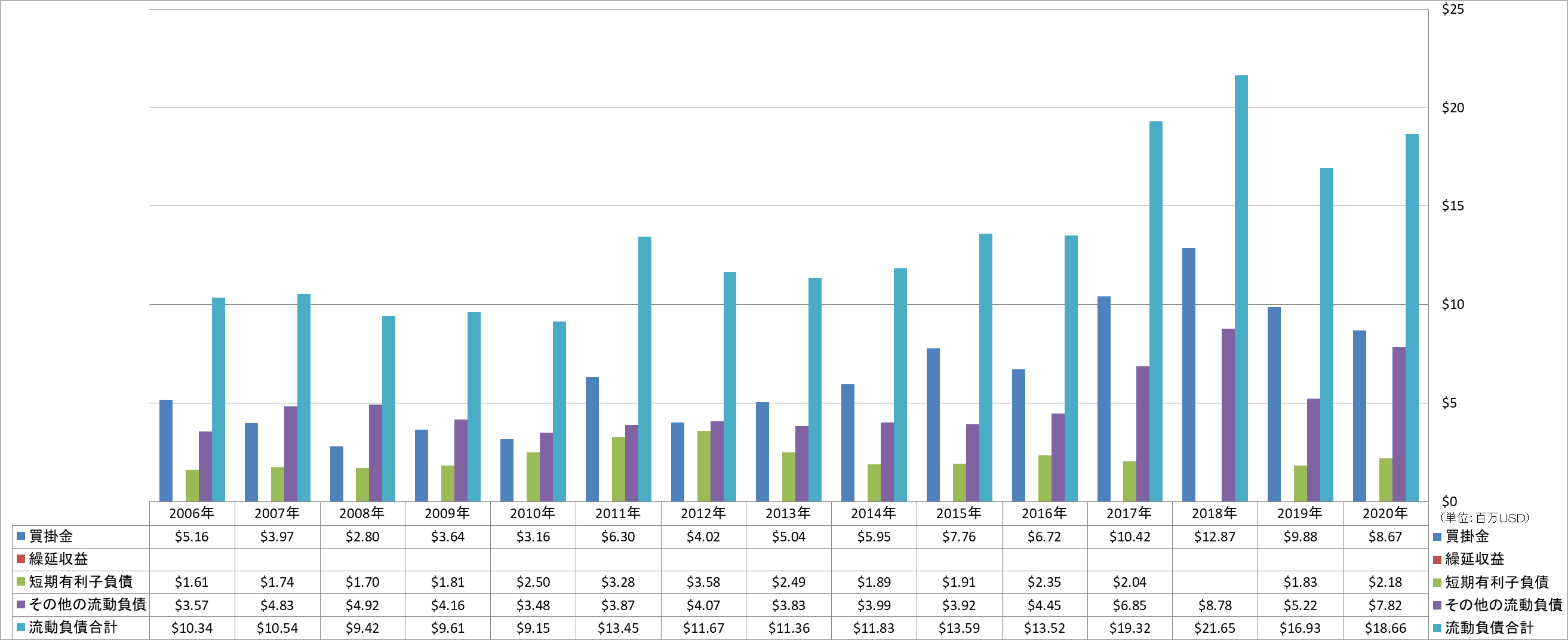This screenshot has width=1568, height=640.
Task: Click the $4.92 その他の流動負債 cell for 2008
Action: pos(362,605)
